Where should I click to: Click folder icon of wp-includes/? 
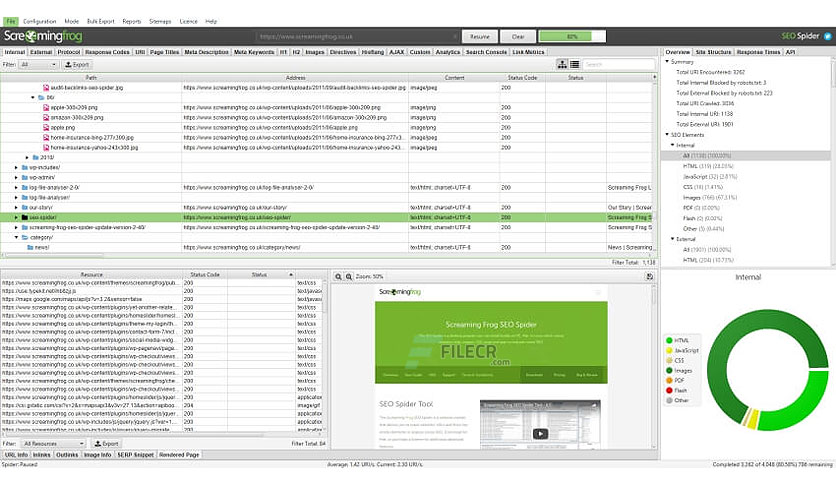coord(25,167)
